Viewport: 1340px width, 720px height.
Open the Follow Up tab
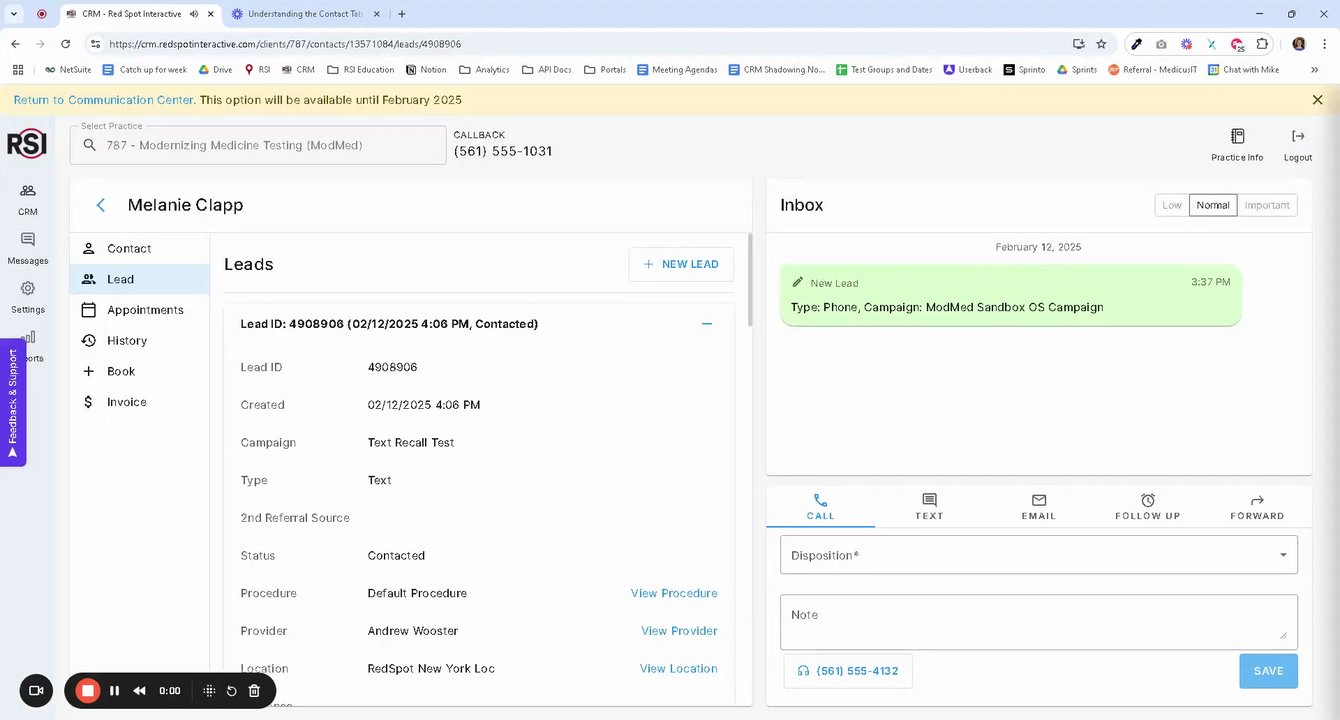tap(1147, 506)
